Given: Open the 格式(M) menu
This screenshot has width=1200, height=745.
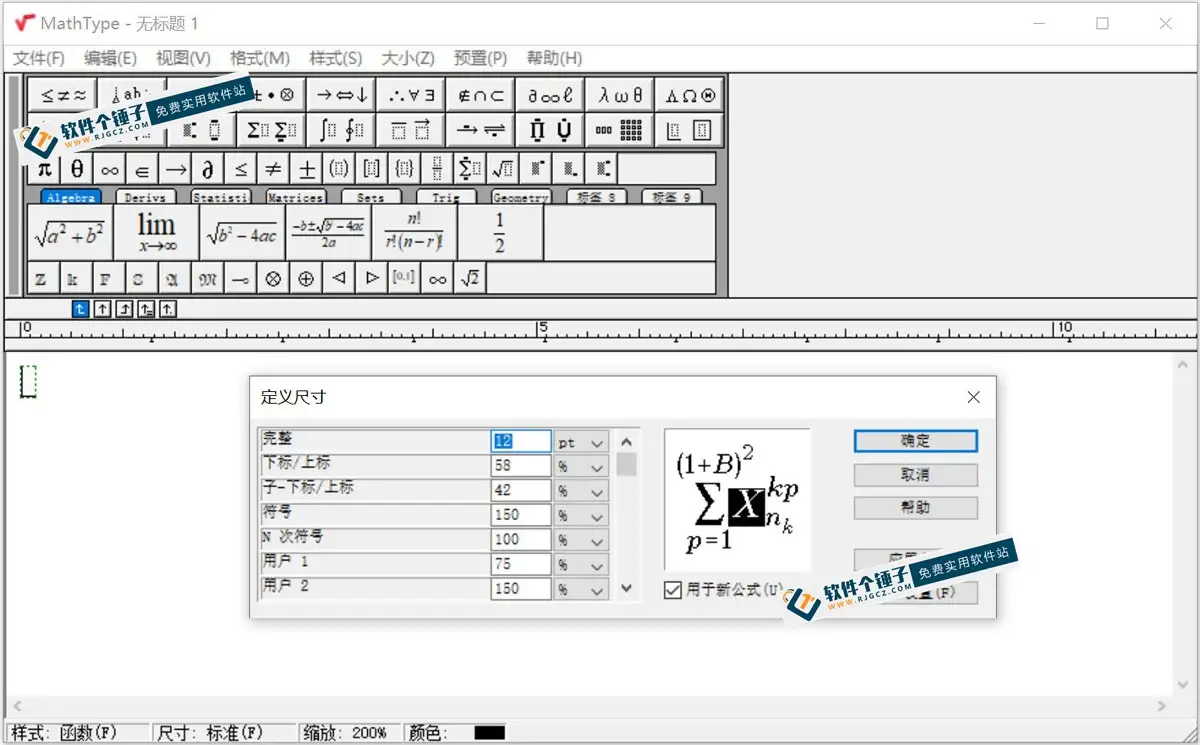Looking at the screenshot, I should [x=260, y=58].
